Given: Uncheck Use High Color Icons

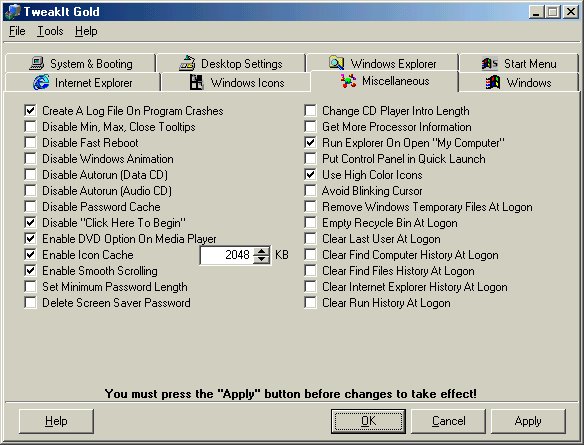Looking at the screenshot, I should pyautogui.click(x=310, y=175).
